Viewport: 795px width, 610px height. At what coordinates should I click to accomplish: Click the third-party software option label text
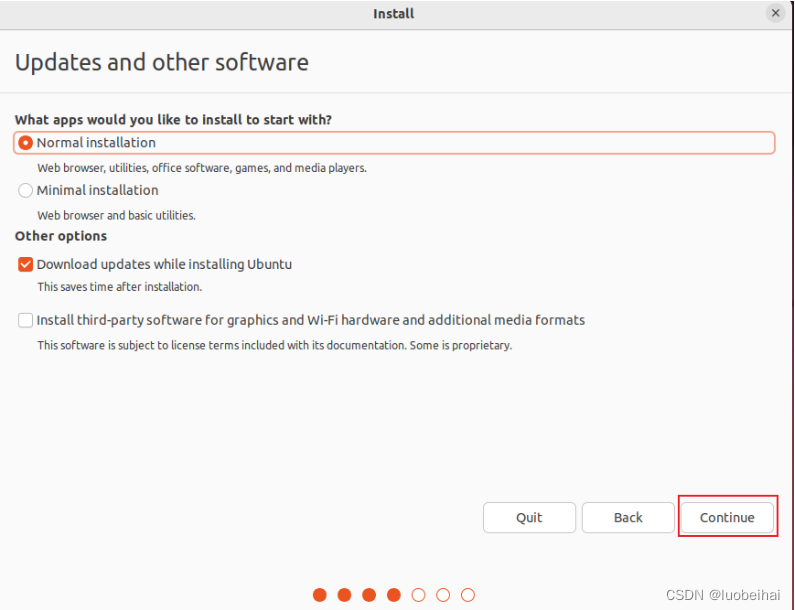tap(311, 320)
